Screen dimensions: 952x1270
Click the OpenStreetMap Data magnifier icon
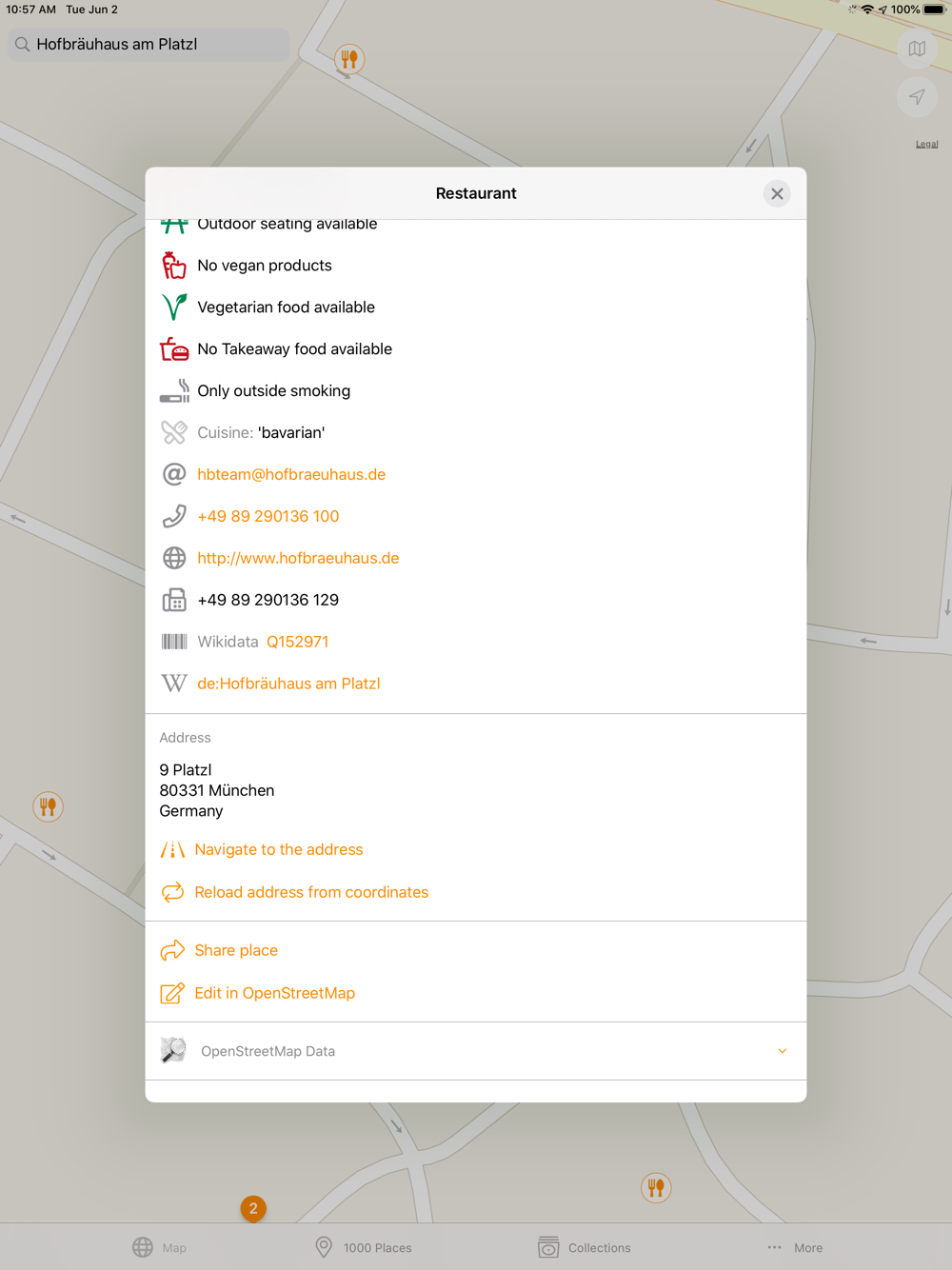(x=173, y=1050)
